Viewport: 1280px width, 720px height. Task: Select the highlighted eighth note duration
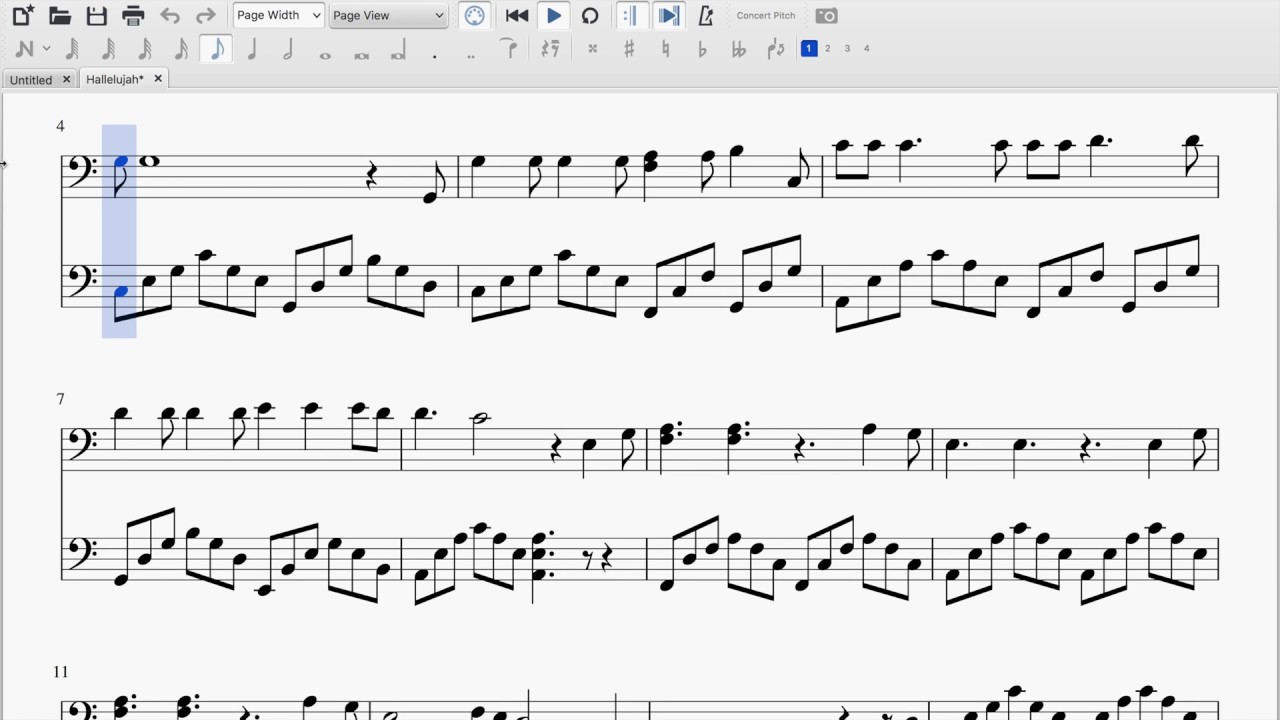point(217,48)
